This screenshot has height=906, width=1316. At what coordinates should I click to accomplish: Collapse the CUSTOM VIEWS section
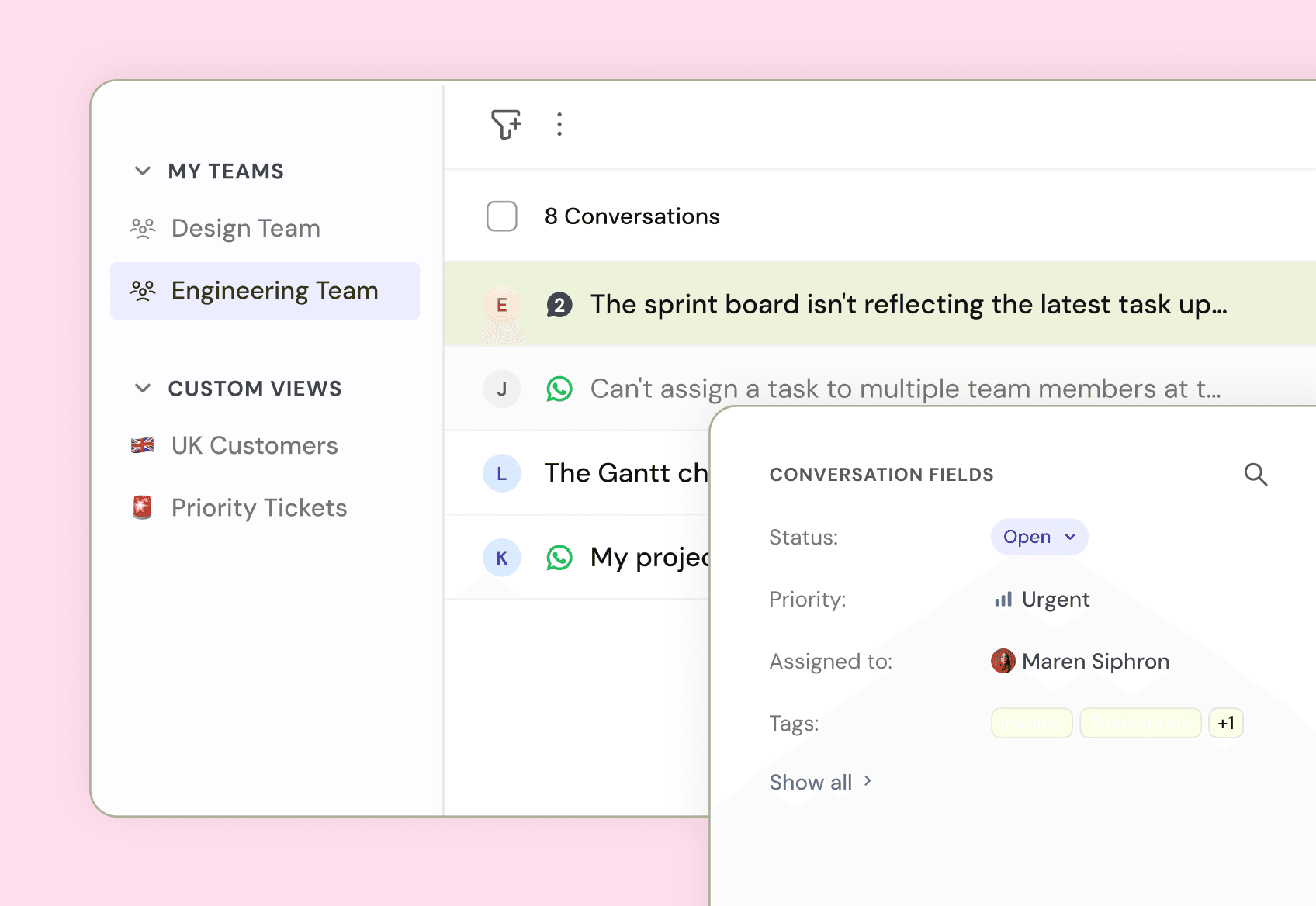point(143,389)
